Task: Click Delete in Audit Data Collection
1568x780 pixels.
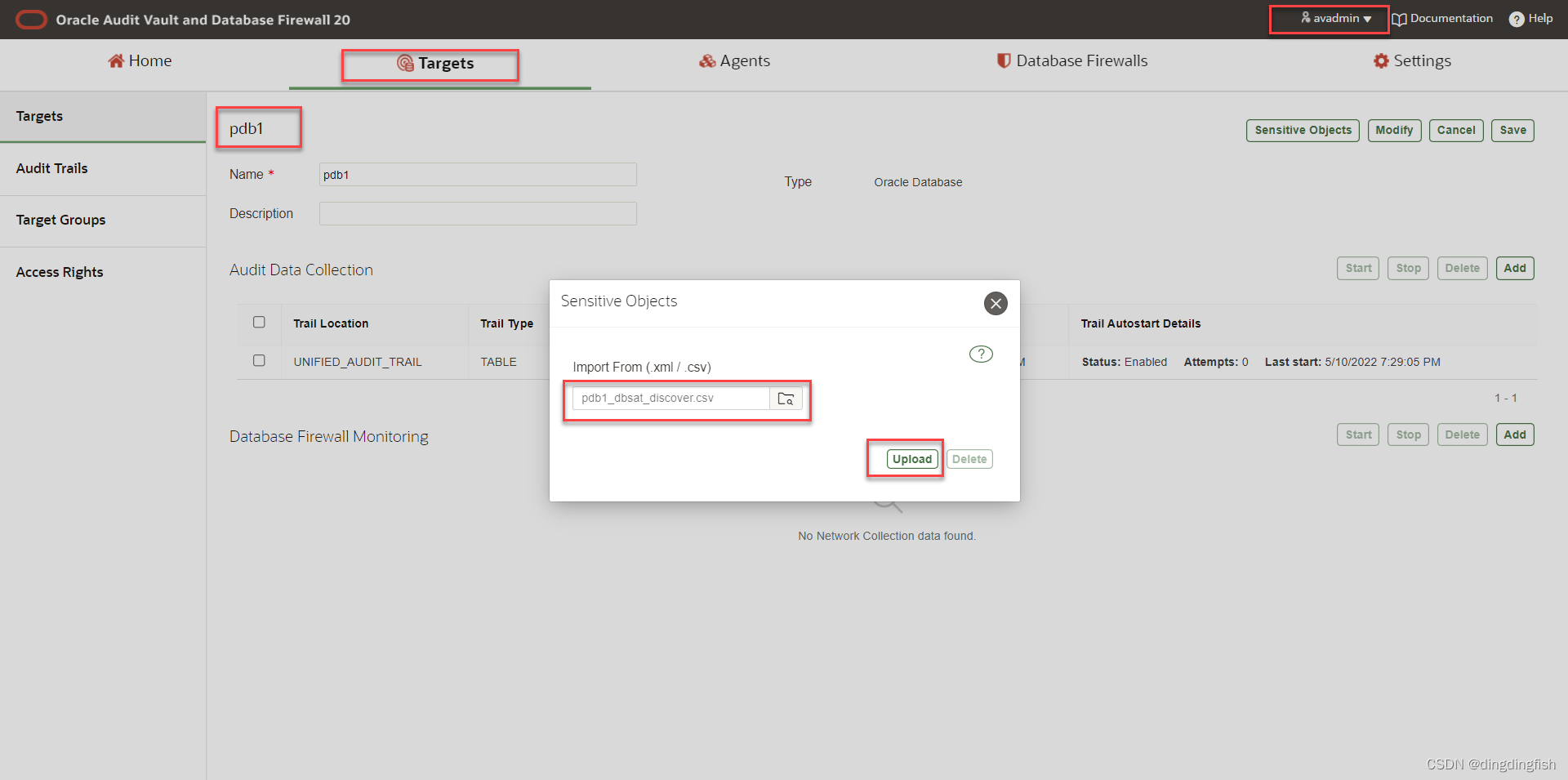Action: pos(1462,269)
